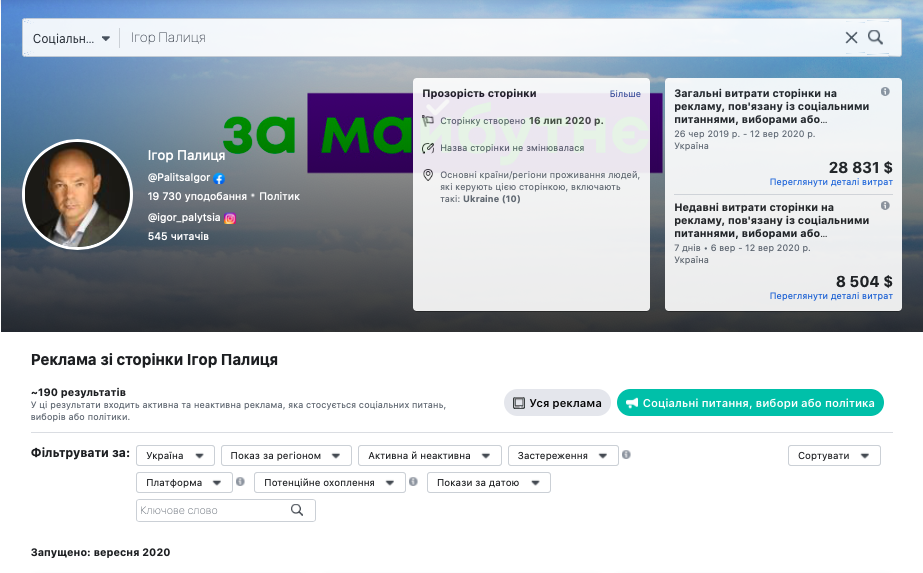Image resolution: width=923 pixels, height=573 pixels.
Task: Open the Соціальн... category dropdown
Action: [x=70, y=38]
